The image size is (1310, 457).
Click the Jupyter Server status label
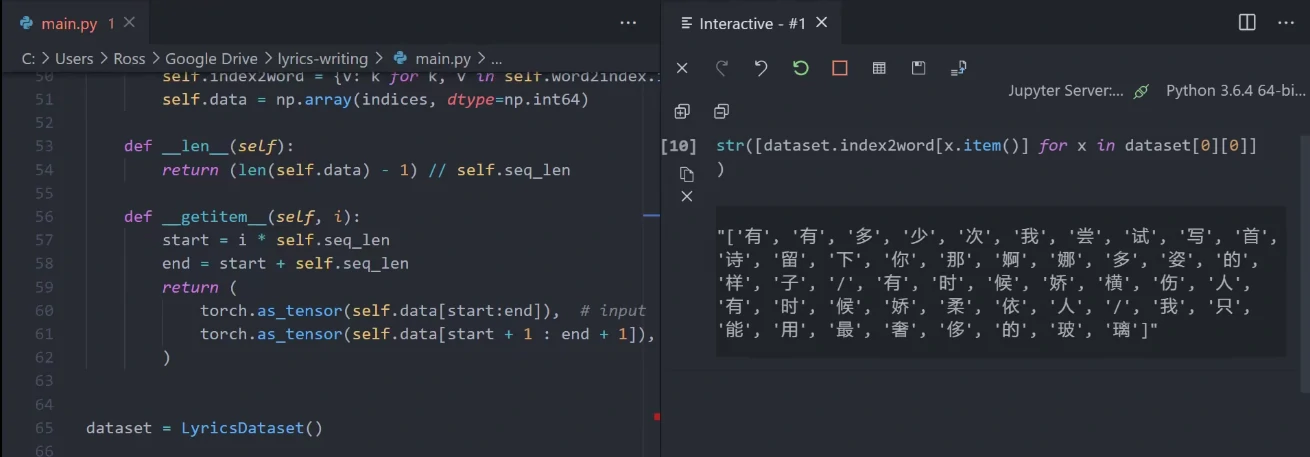tap(1066, 91)
